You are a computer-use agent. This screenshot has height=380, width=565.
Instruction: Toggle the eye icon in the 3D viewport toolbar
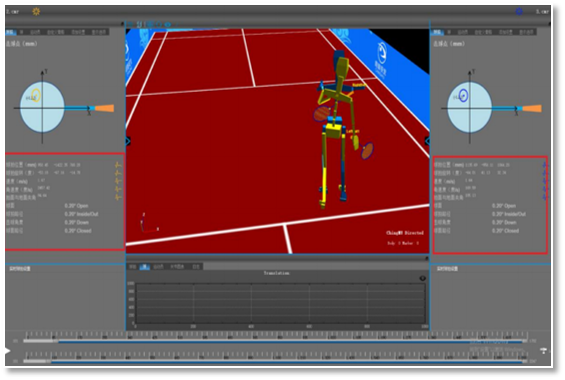[168, 24]
